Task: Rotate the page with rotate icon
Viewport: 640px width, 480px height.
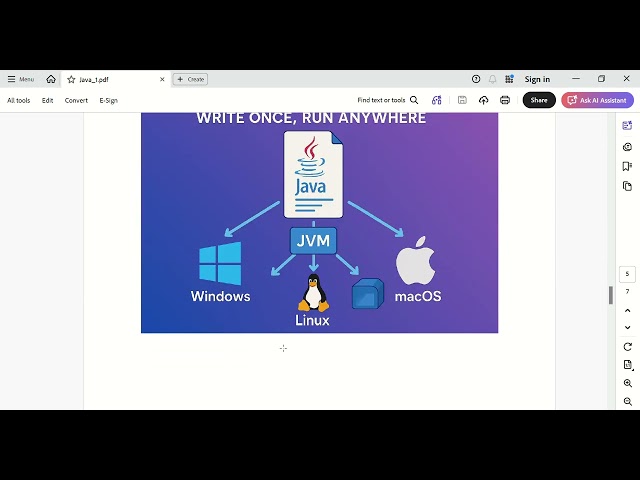Action: coord(628,347)
